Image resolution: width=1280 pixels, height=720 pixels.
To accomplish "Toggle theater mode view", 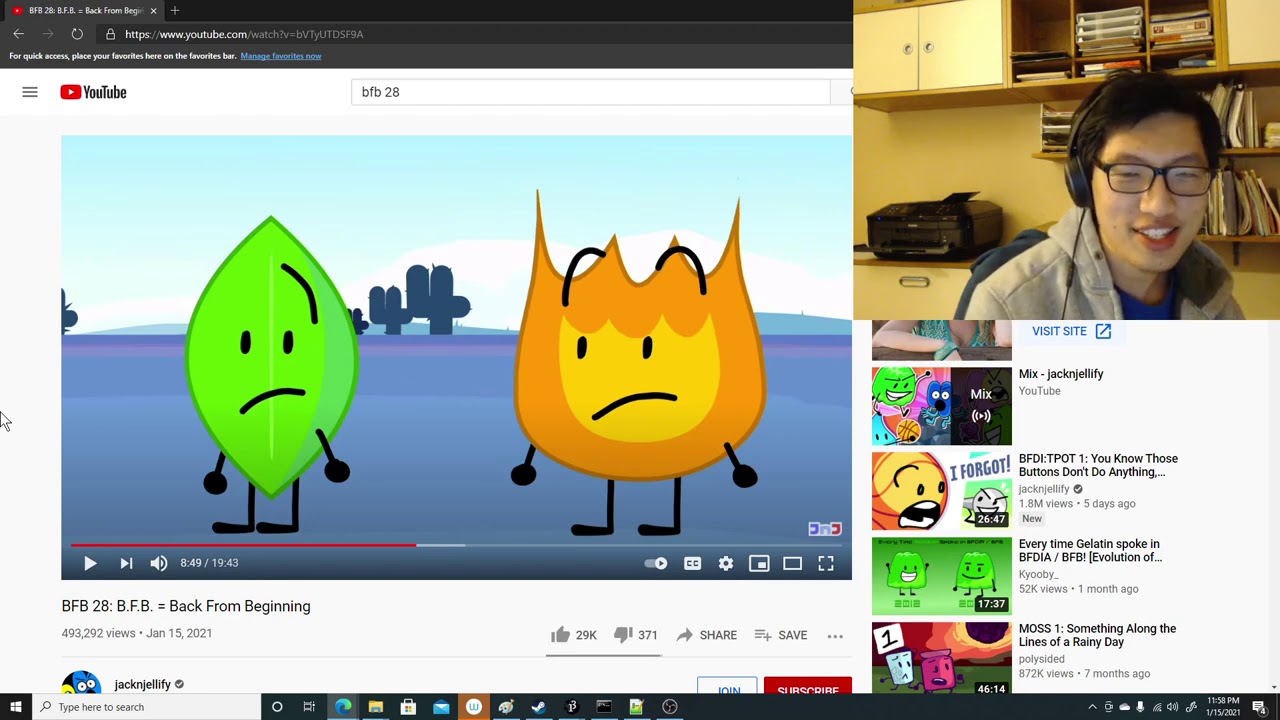I will pyautogui.click(x=792, y=564).
